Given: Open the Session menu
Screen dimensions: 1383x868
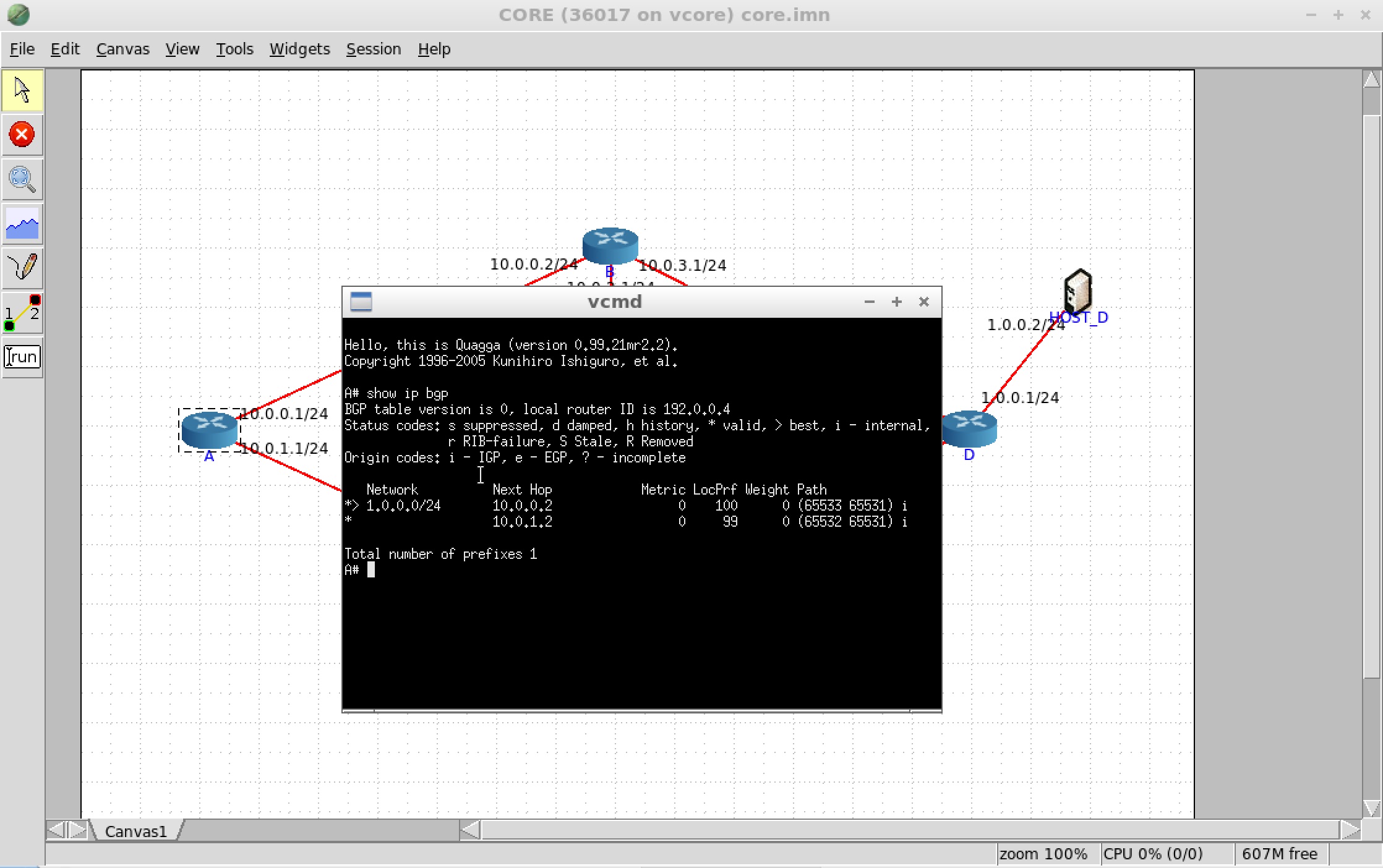Looking at the screenshot, I should tap(374, 49).
